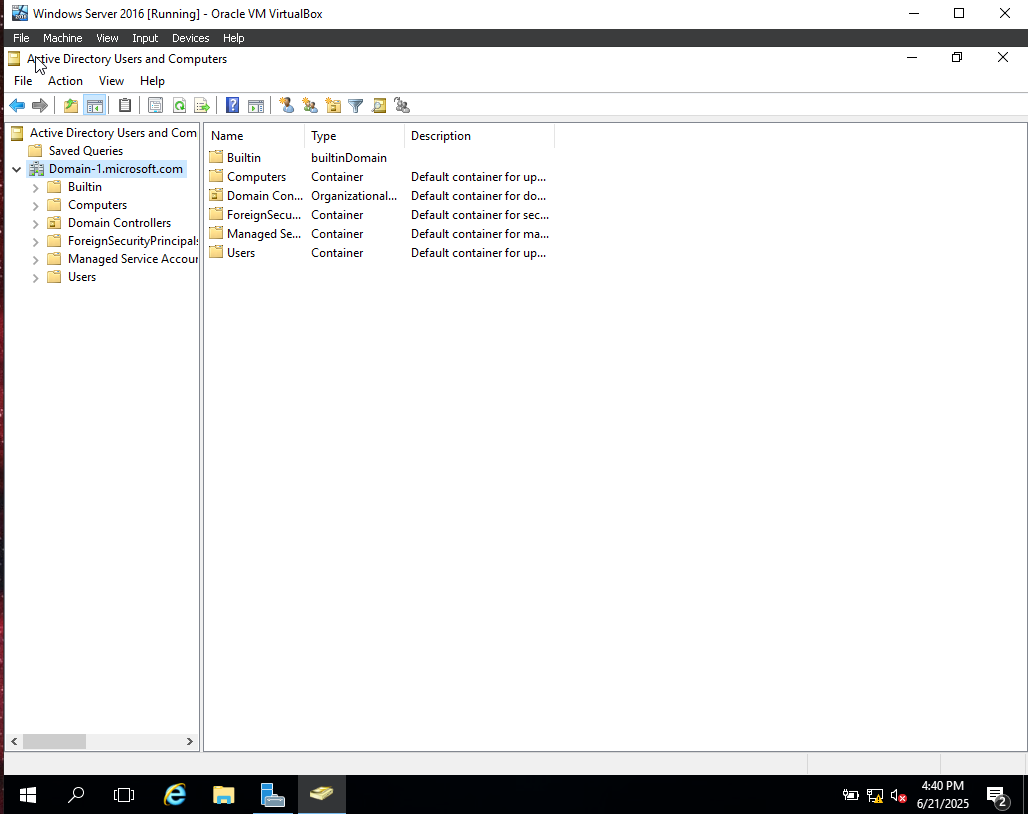Open the File menu of Active Directory

coord(23,81)
